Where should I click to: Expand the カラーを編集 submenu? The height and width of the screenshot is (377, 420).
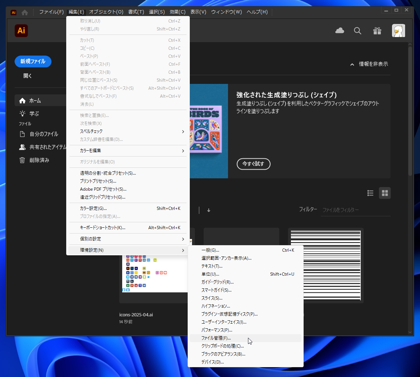pos(128,151)
